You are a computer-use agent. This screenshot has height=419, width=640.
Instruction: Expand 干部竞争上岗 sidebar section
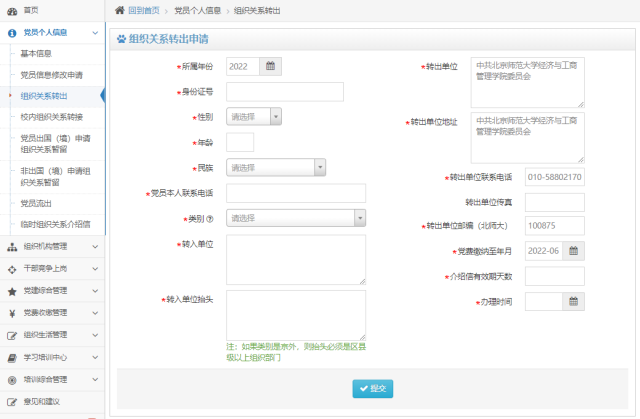point(95,269)
